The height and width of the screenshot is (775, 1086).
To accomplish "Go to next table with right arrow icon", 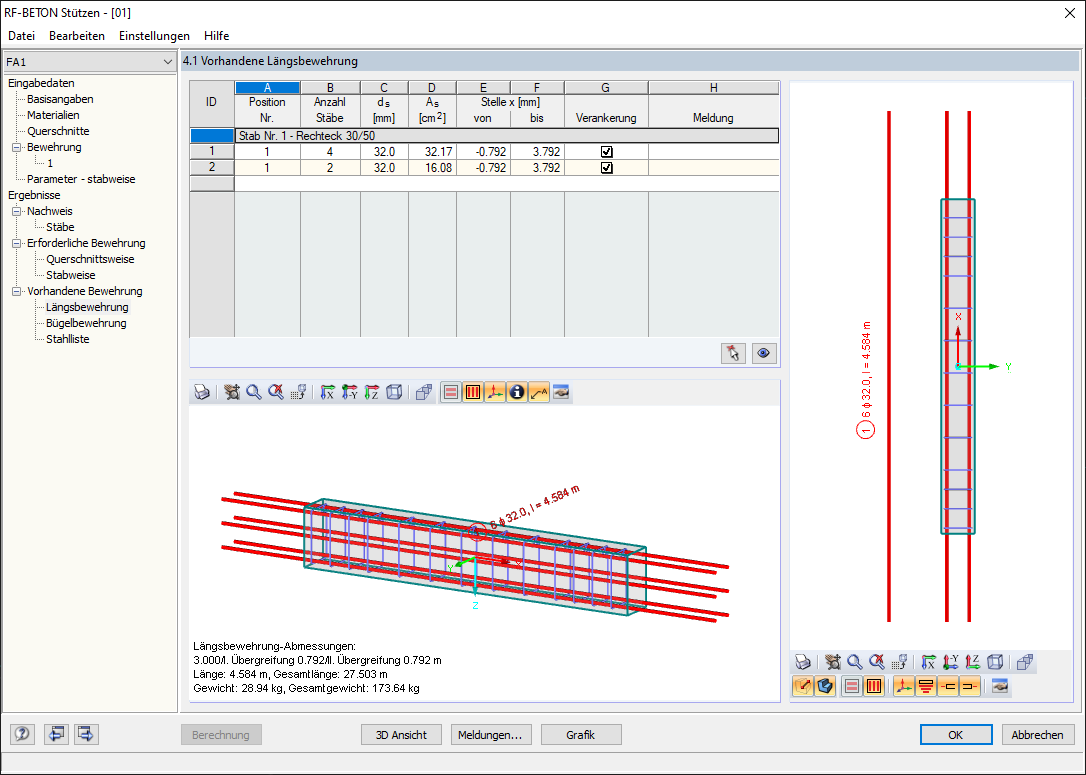I will [86, 733].
